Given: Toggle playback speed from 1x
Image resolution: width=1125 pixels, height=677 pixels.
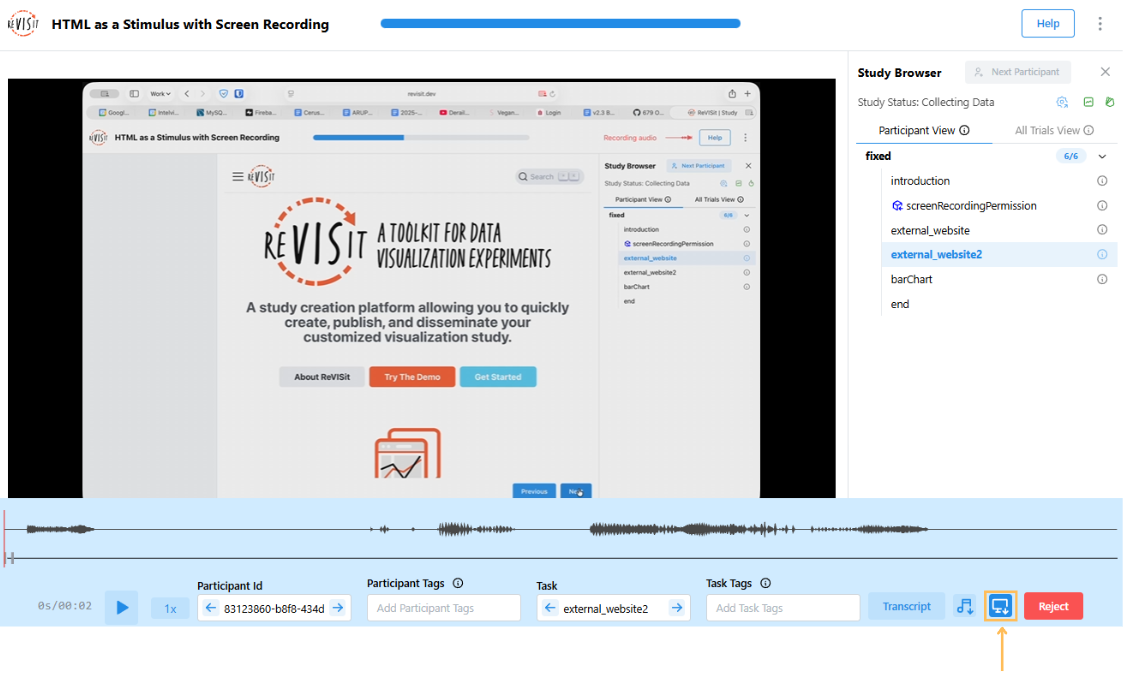Looking at the screenshot, I should pyautogui.click(x=170, y=606).
